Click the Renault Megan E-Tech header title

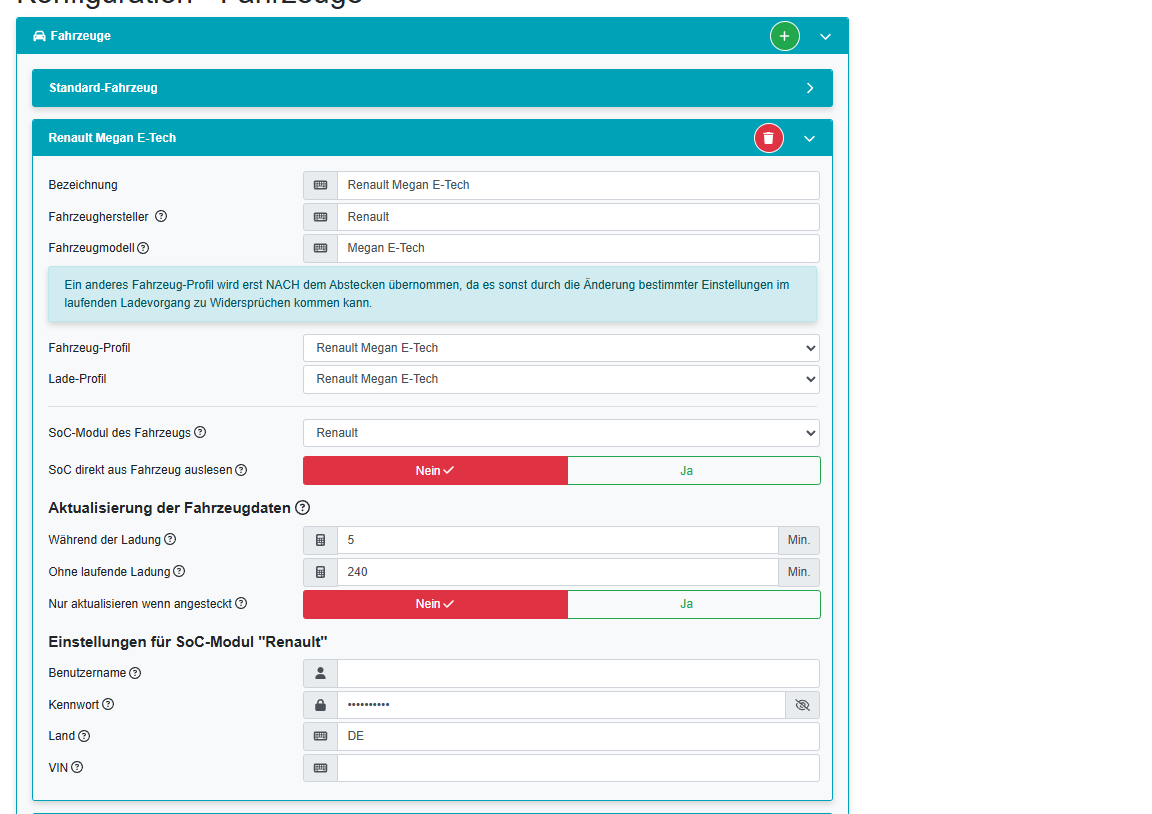[112, 138]
